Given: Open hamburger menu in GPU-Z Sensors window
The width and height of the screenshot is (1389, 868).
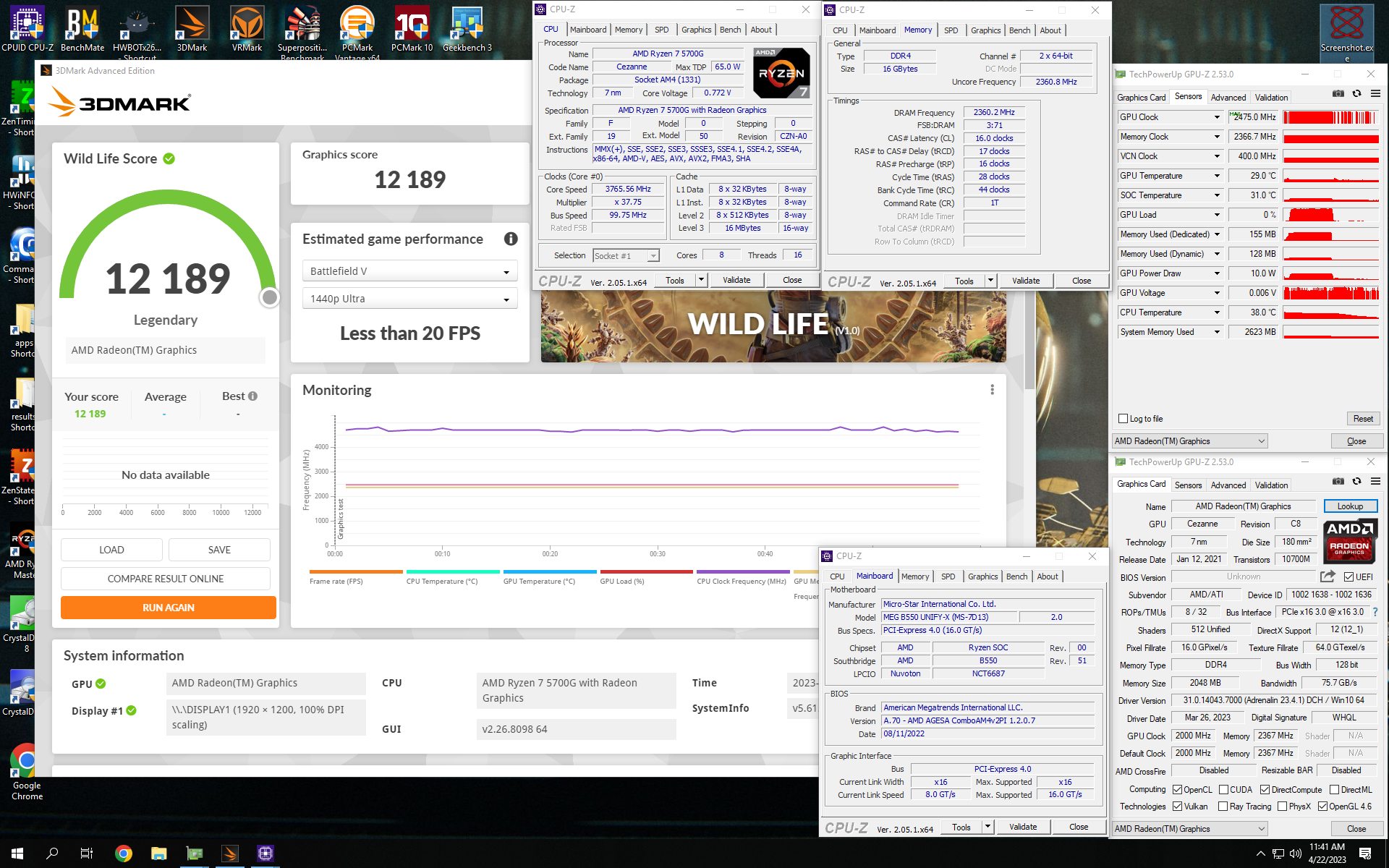Looking at the screenshot, I should (x=1376, y=94).
